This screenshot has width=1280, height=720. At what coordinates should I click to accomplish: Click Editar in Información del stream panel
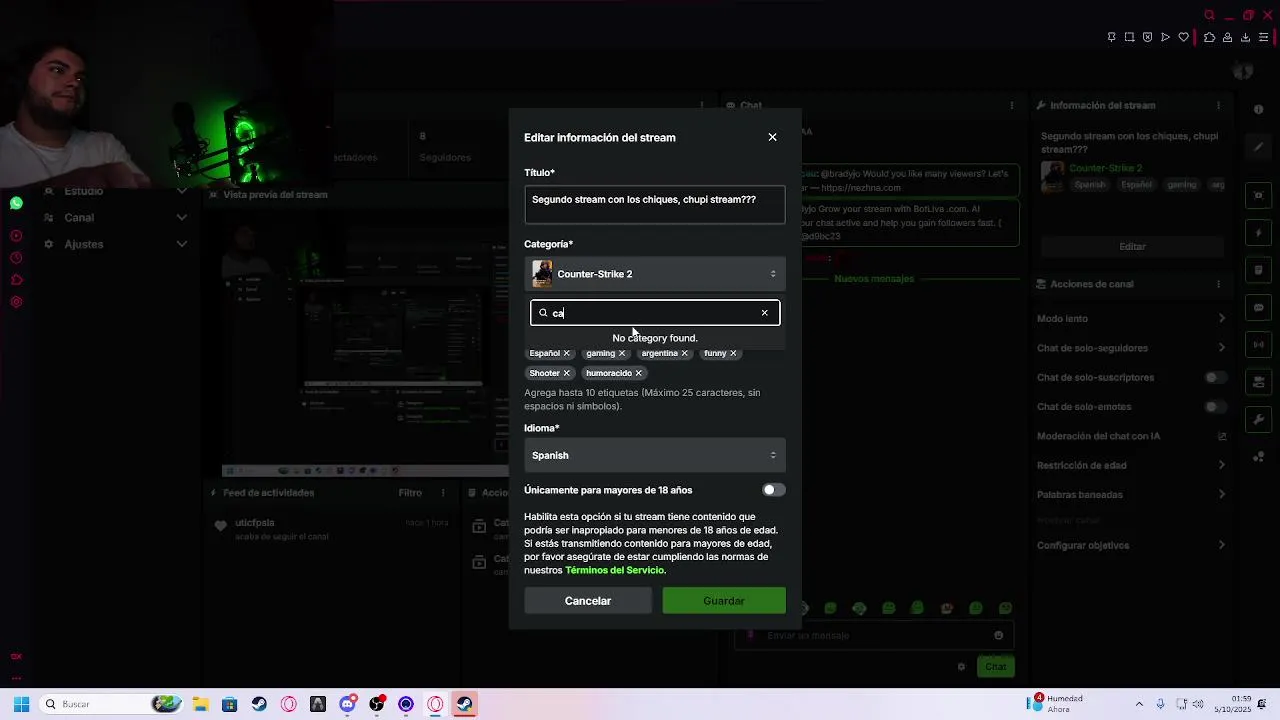point(1132,246)
